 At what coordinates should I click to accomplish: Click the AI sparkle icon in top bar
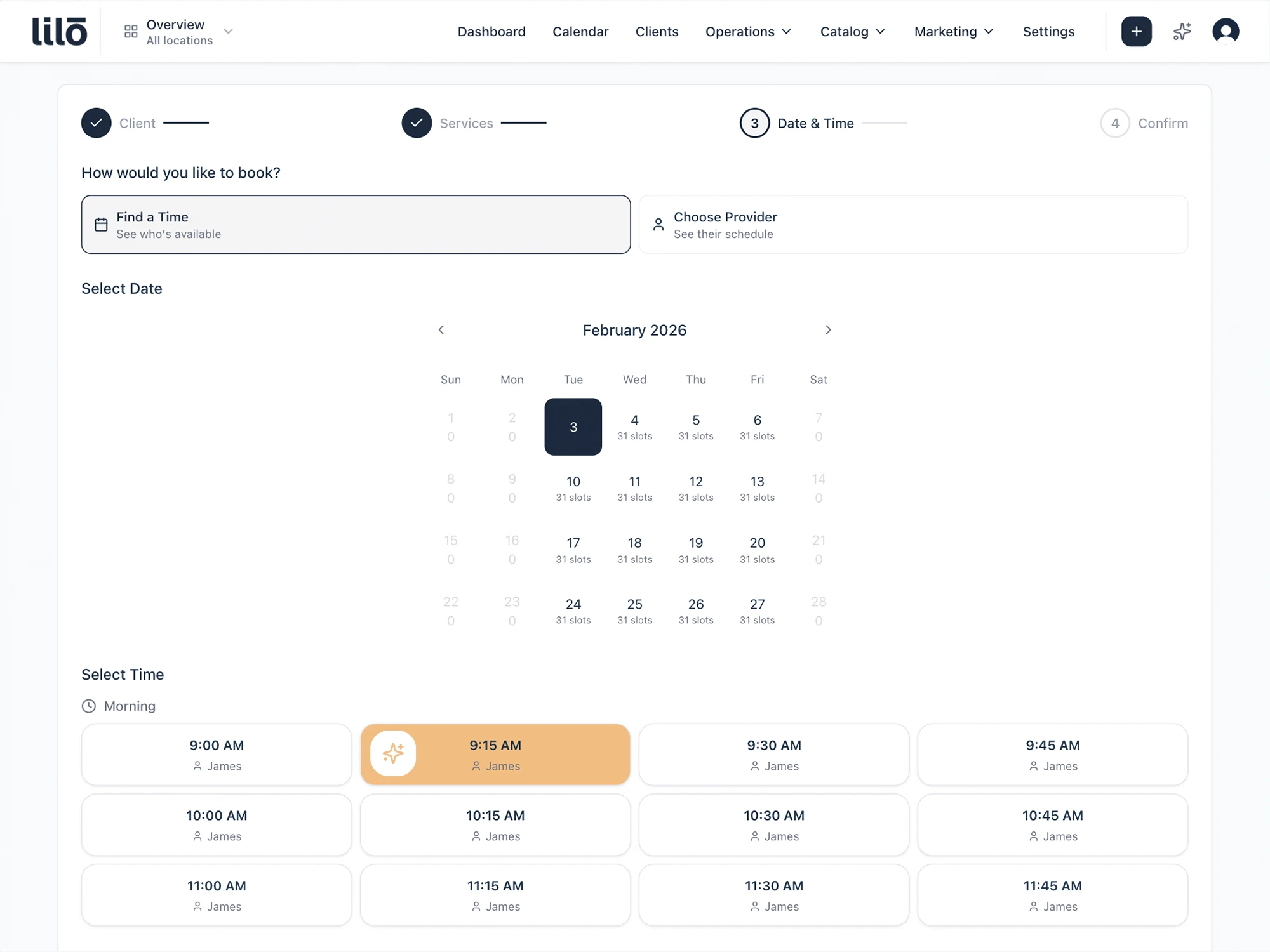(x=1181, y=31)
